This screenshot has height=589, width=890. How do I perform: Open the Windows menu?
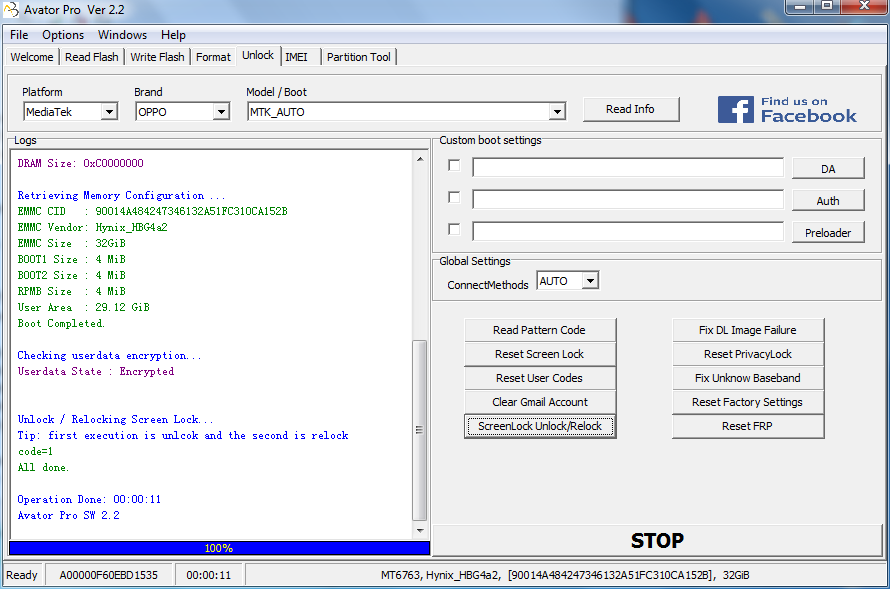[x=123, y=35]
